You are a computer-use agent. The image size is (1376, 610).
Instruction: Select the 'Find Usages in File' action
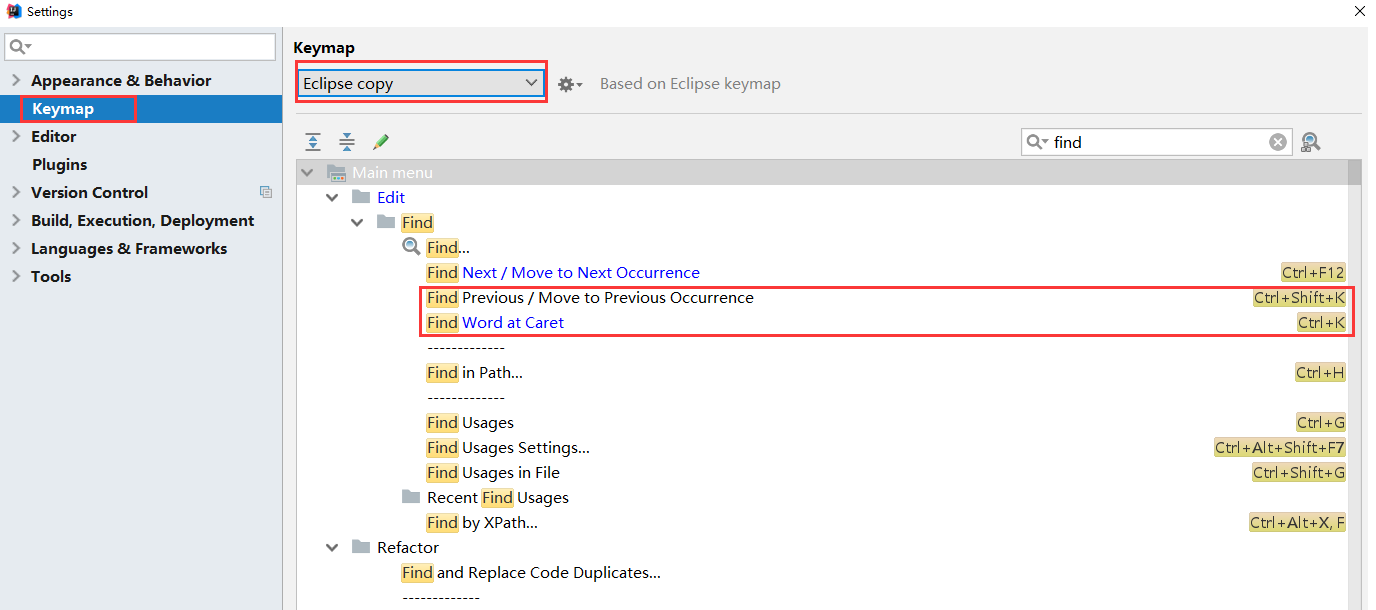(493, 472)
